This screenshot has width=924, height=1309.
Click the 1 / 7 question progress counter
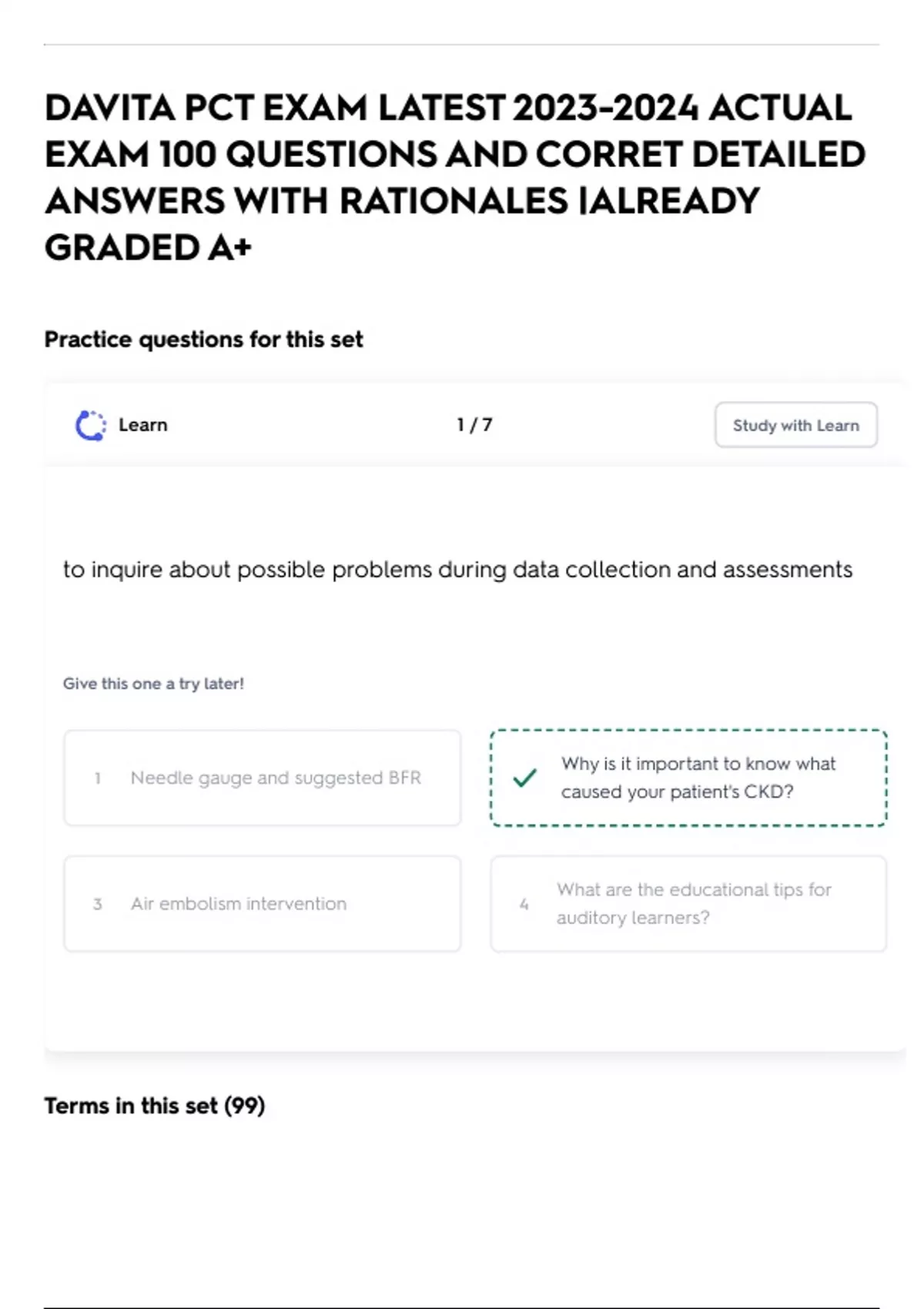474,425
